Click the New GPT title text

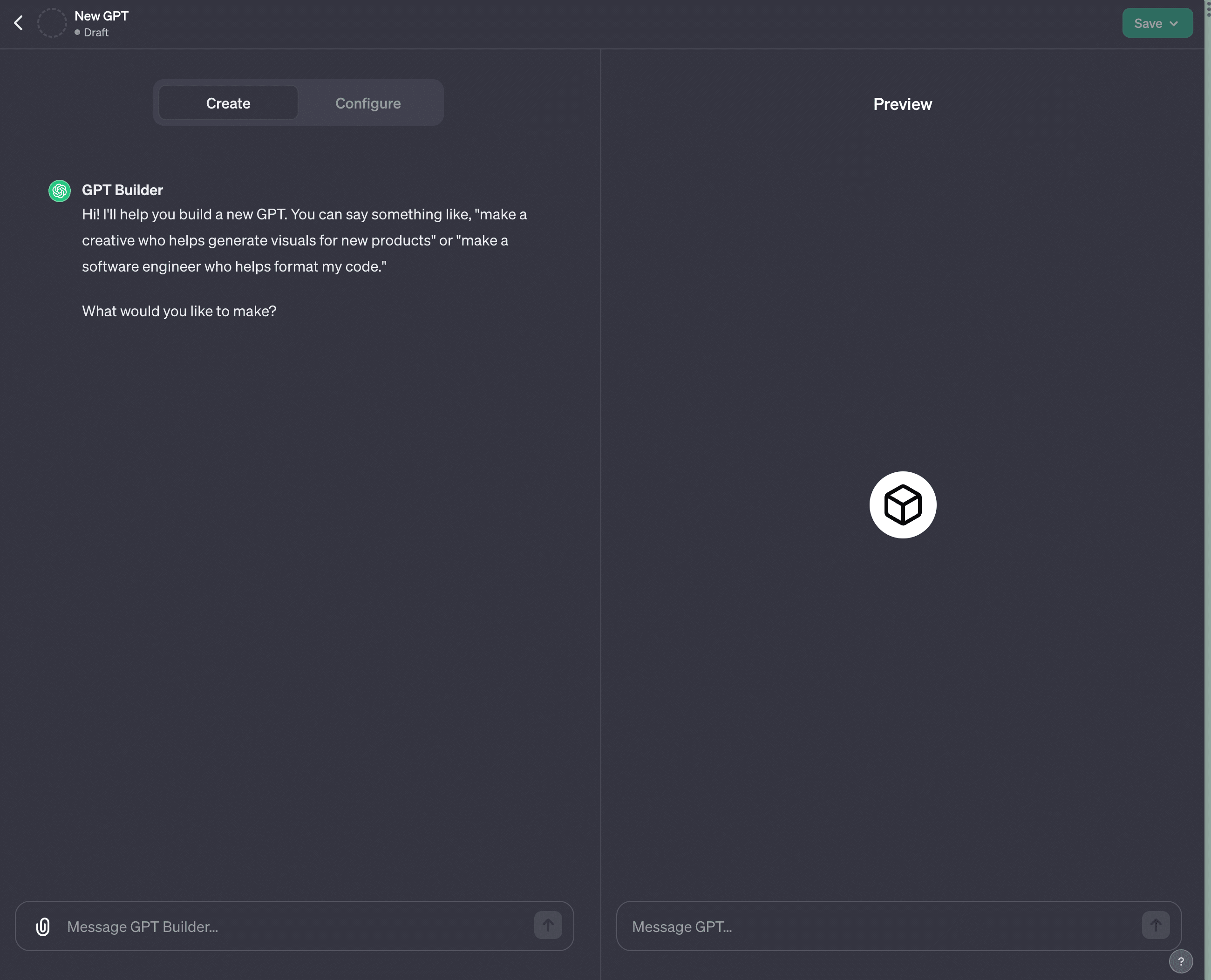tap(102, 16)
